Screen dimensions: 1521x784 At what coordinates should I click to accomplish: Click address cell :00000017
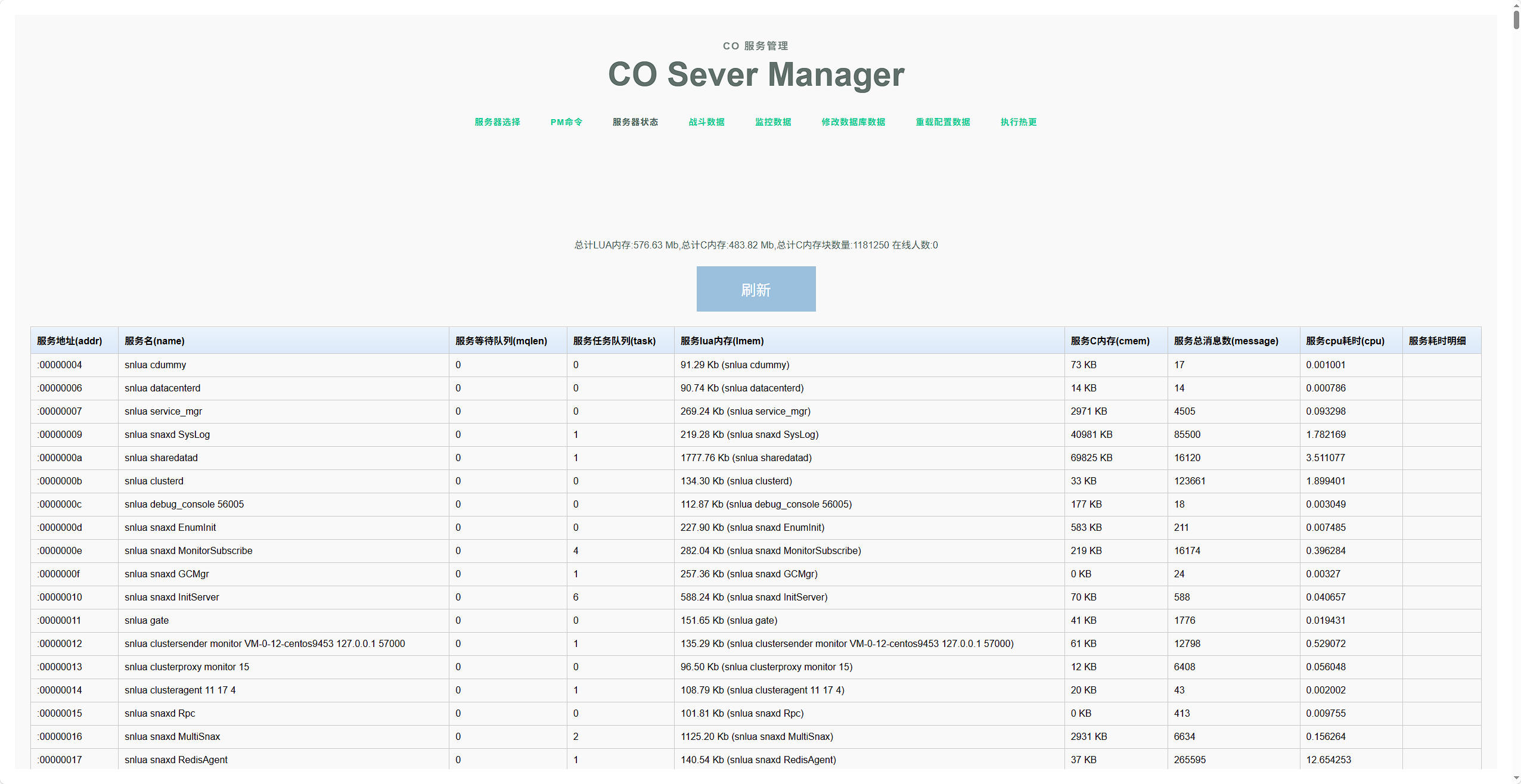coord(75,760)
